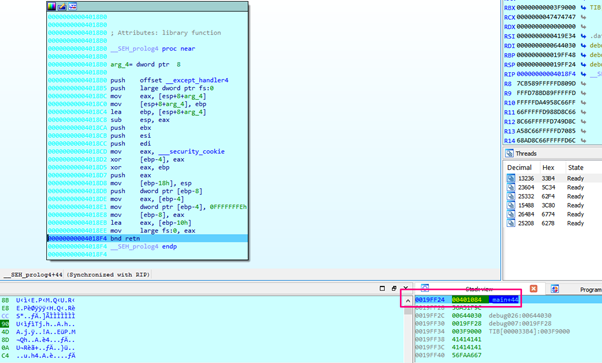Click the arrow beside R10 register
The height and width of the screenshot is (363, 602).
point(584,103)
